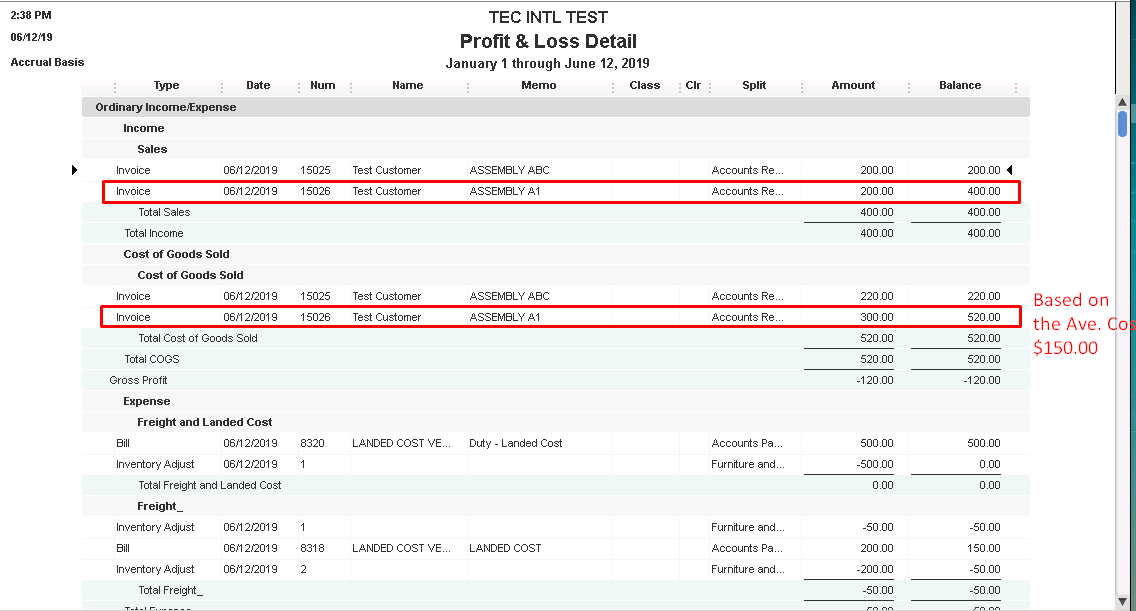Select the Date column header
This screenshot has width=1136, height=611.
pos(258,86)
